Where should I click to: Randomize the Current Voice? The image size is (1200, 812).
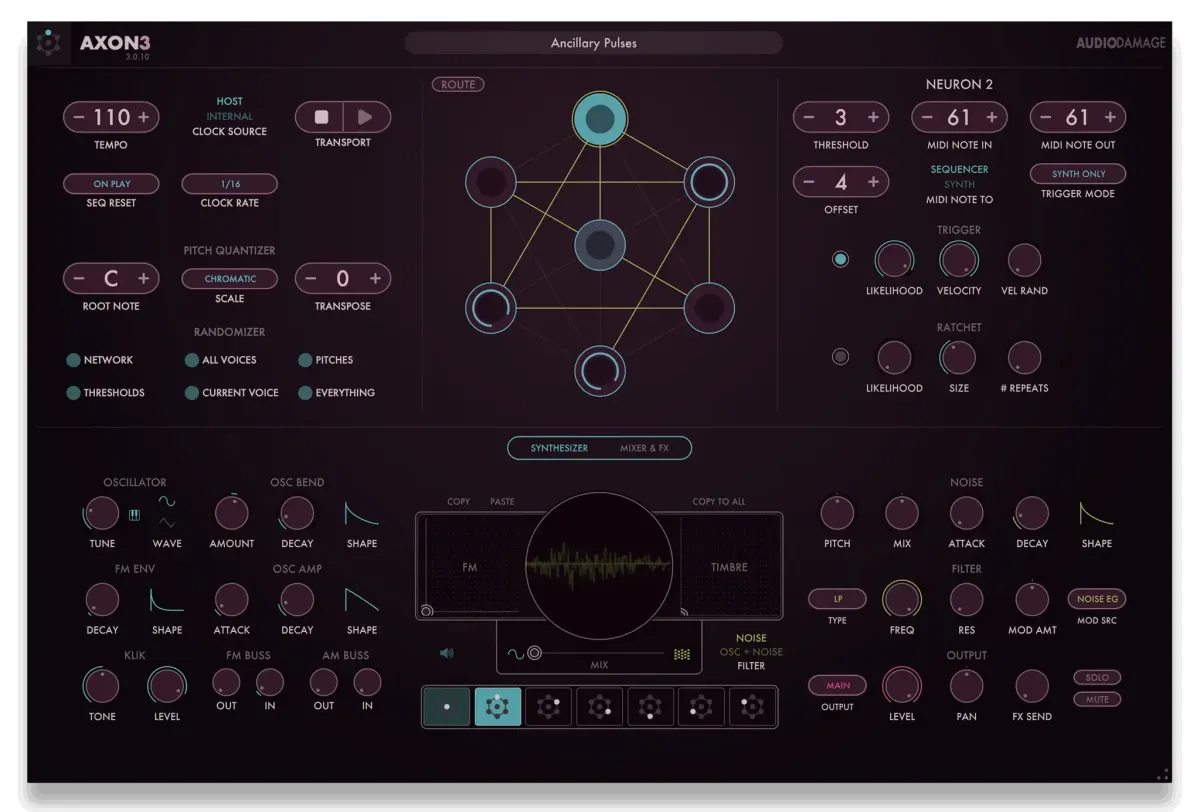click(x=191, y=393)
